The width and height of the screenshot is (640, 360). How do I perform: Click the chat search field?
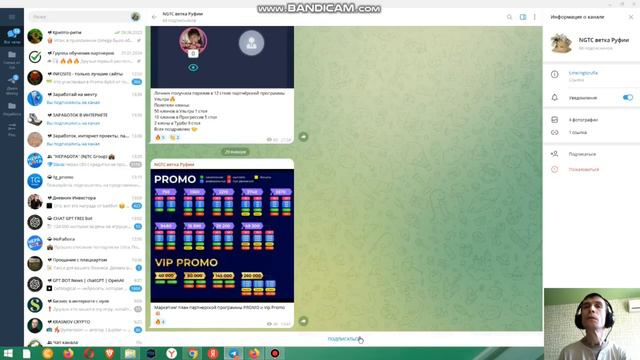(79, 17)
